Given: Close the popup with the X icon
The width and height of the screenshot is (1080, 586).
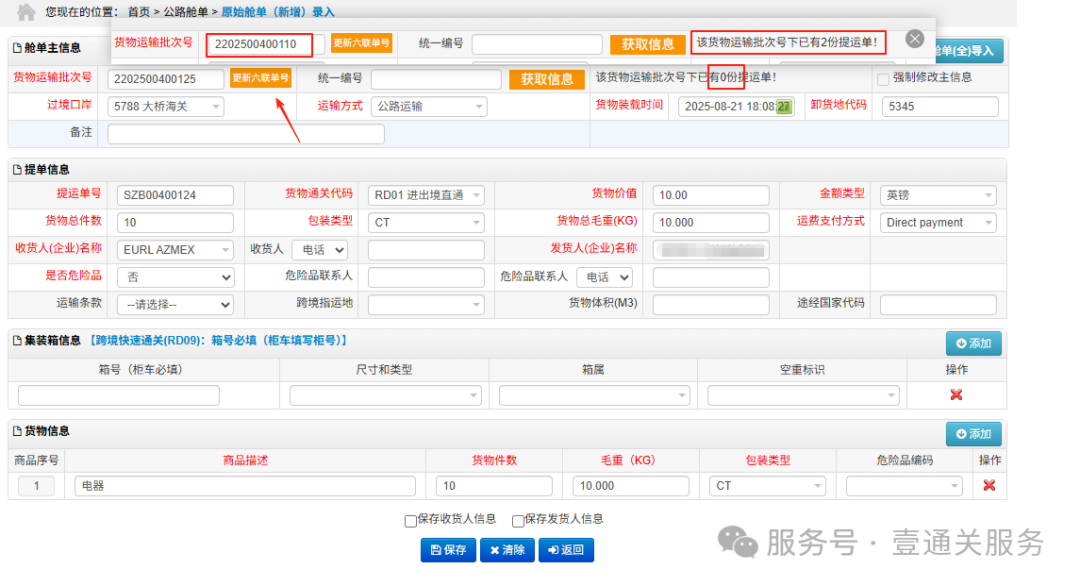Looking at the screenshot, I should coord(914,39).
